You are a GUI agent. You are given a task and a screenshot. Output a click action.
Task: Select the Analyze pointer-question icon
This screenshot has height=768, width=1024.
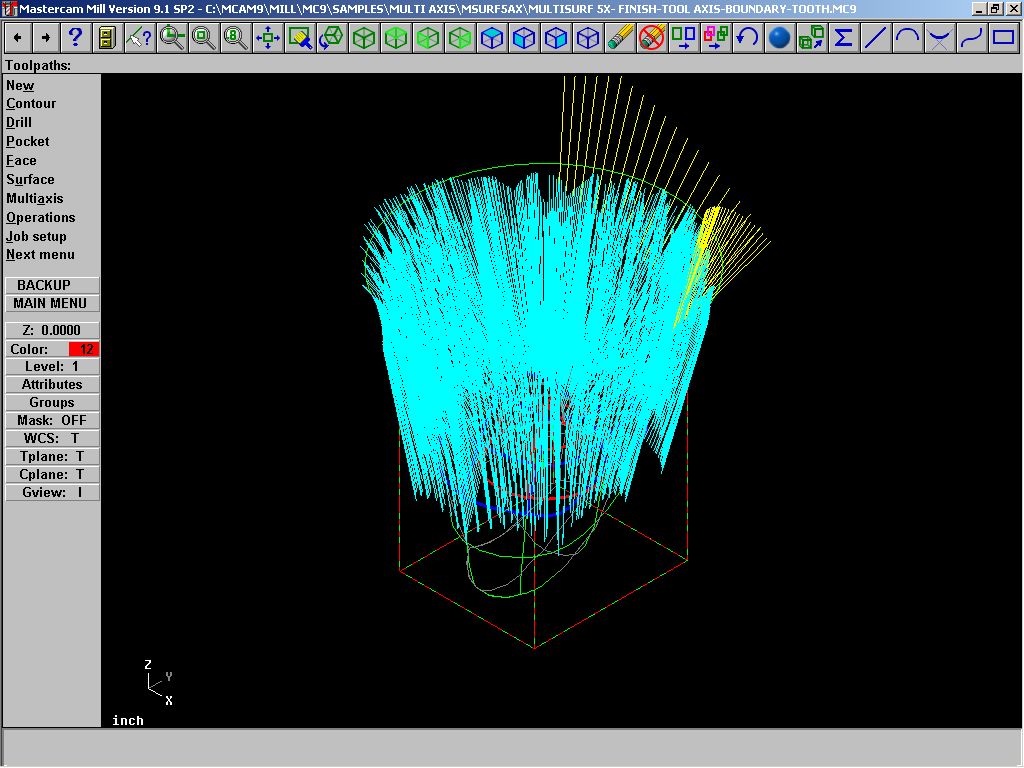(139, 38)
